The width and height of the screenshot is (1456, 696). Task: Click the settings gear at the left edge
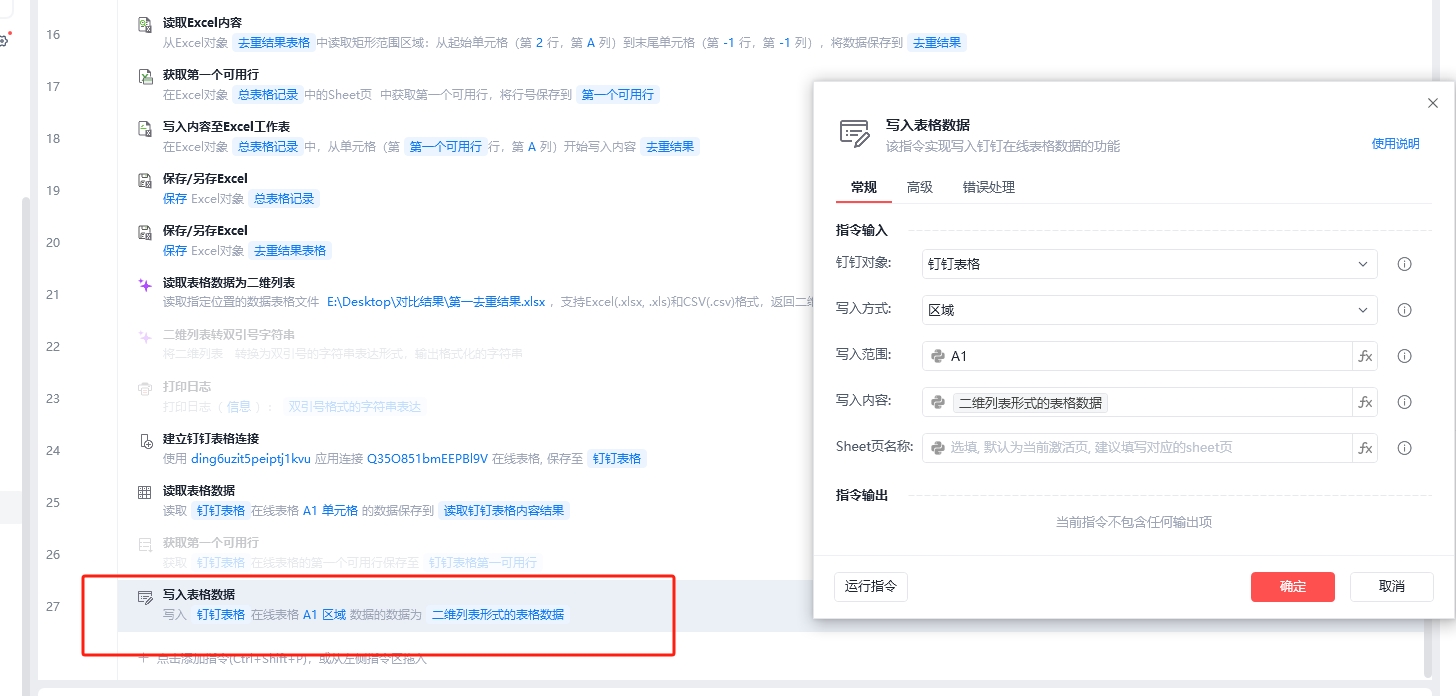click(4, 40)
